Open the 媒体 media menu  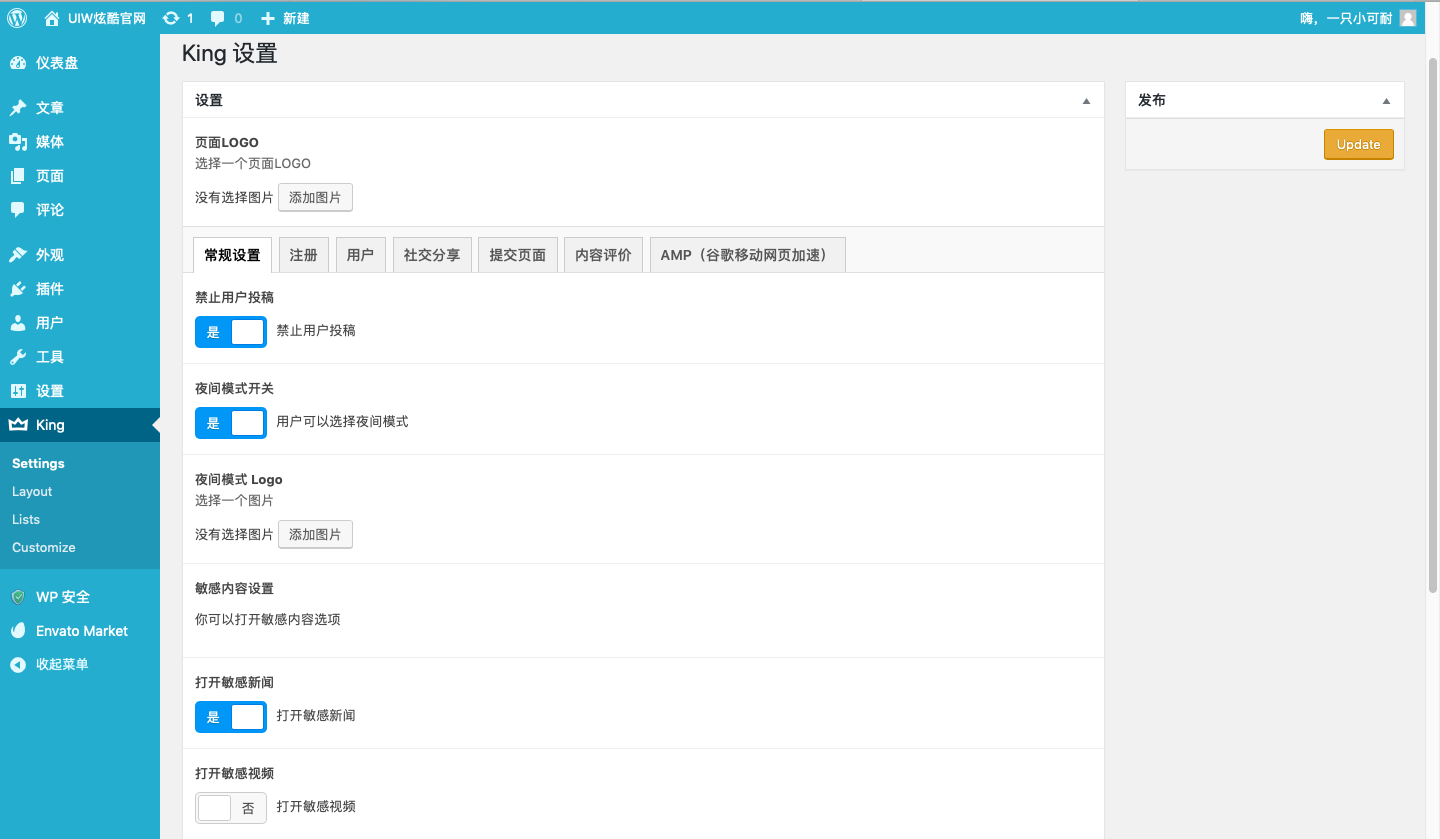coord(49,142)
